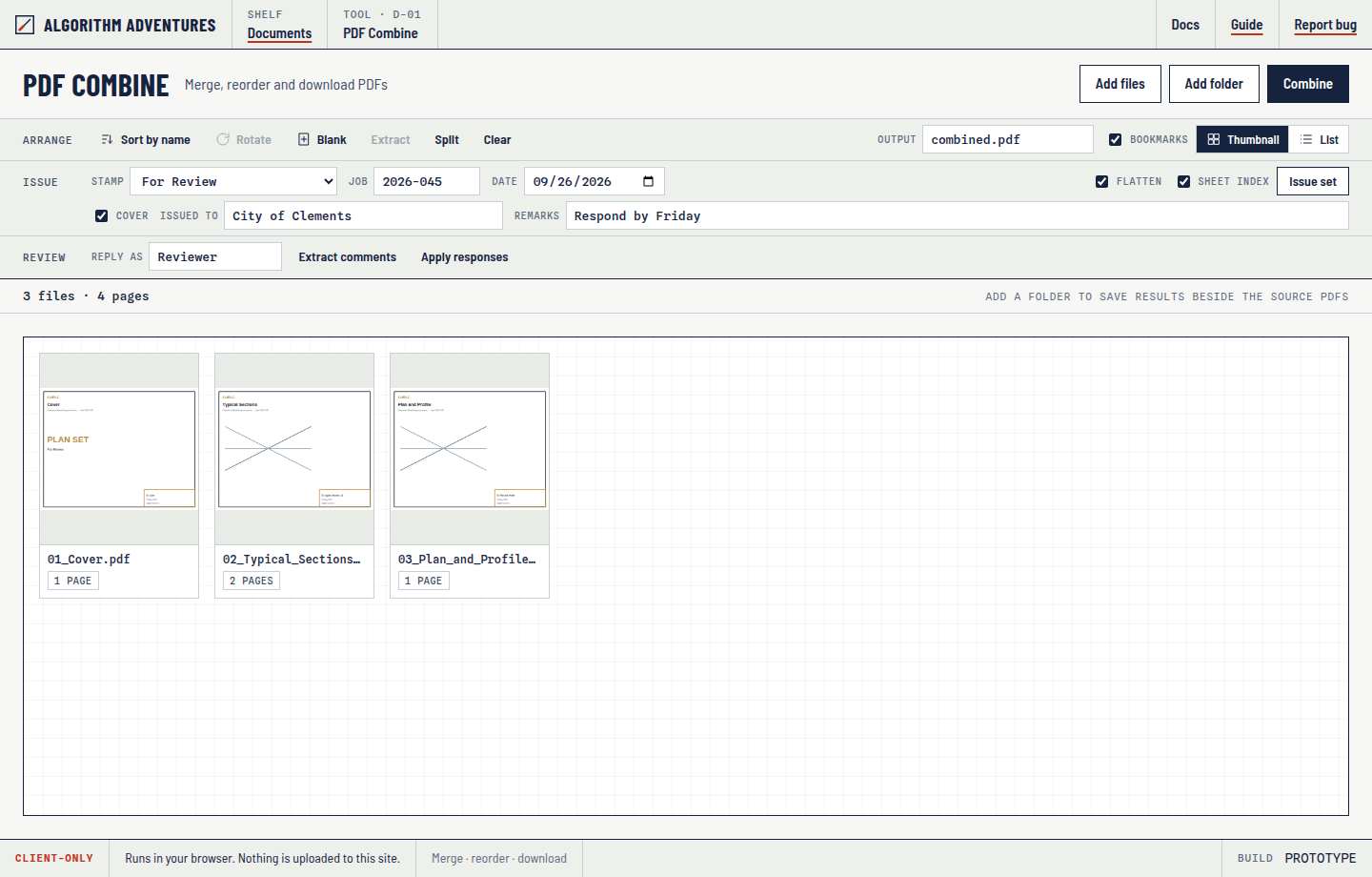Disable the Cover checkbox
The width and height of the screenshot is (1372, 877).
pyautogui.click(x=101, y=215)
